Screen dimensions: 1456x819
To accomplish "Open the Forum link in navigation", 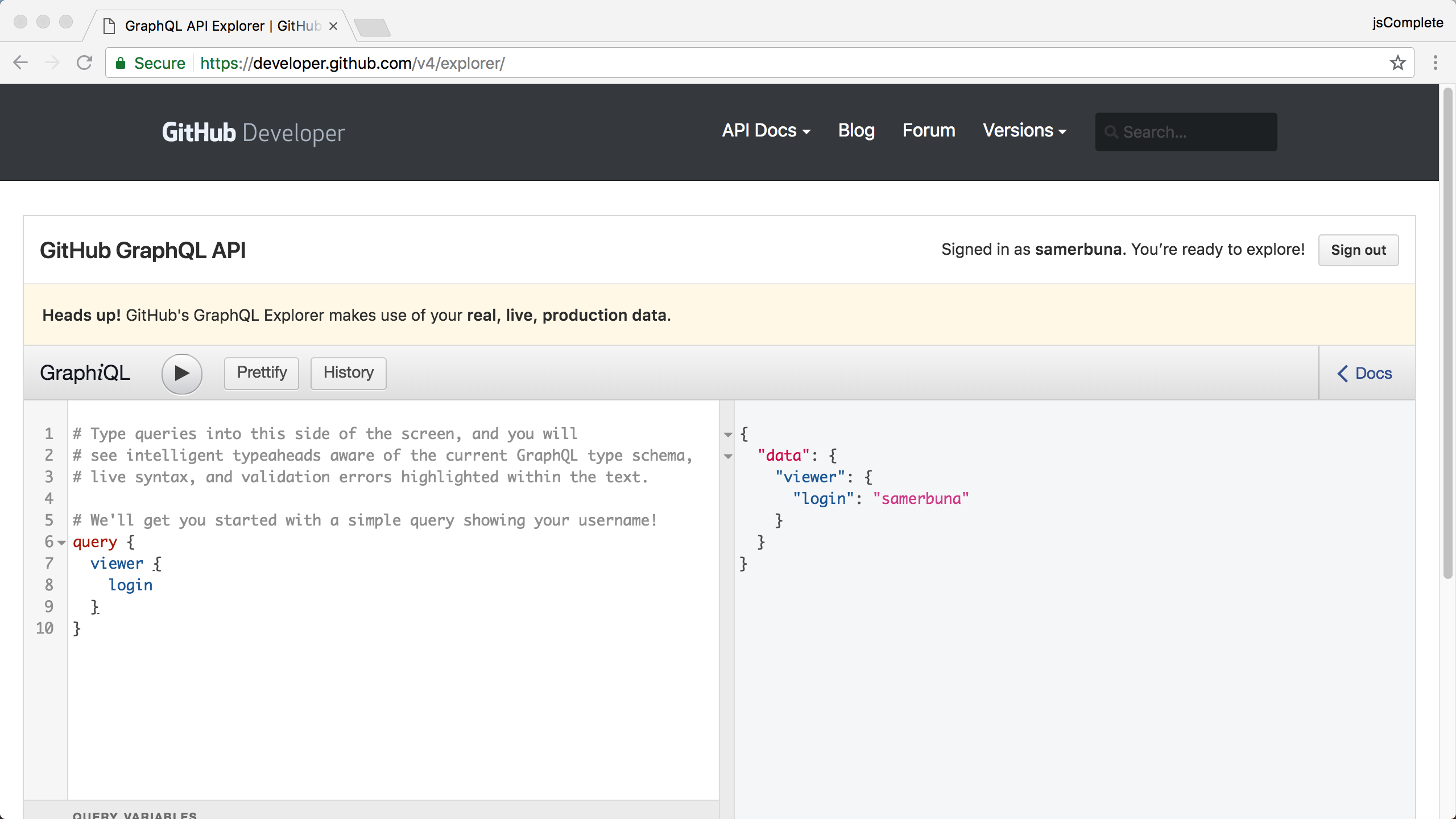I will [929, 130].
